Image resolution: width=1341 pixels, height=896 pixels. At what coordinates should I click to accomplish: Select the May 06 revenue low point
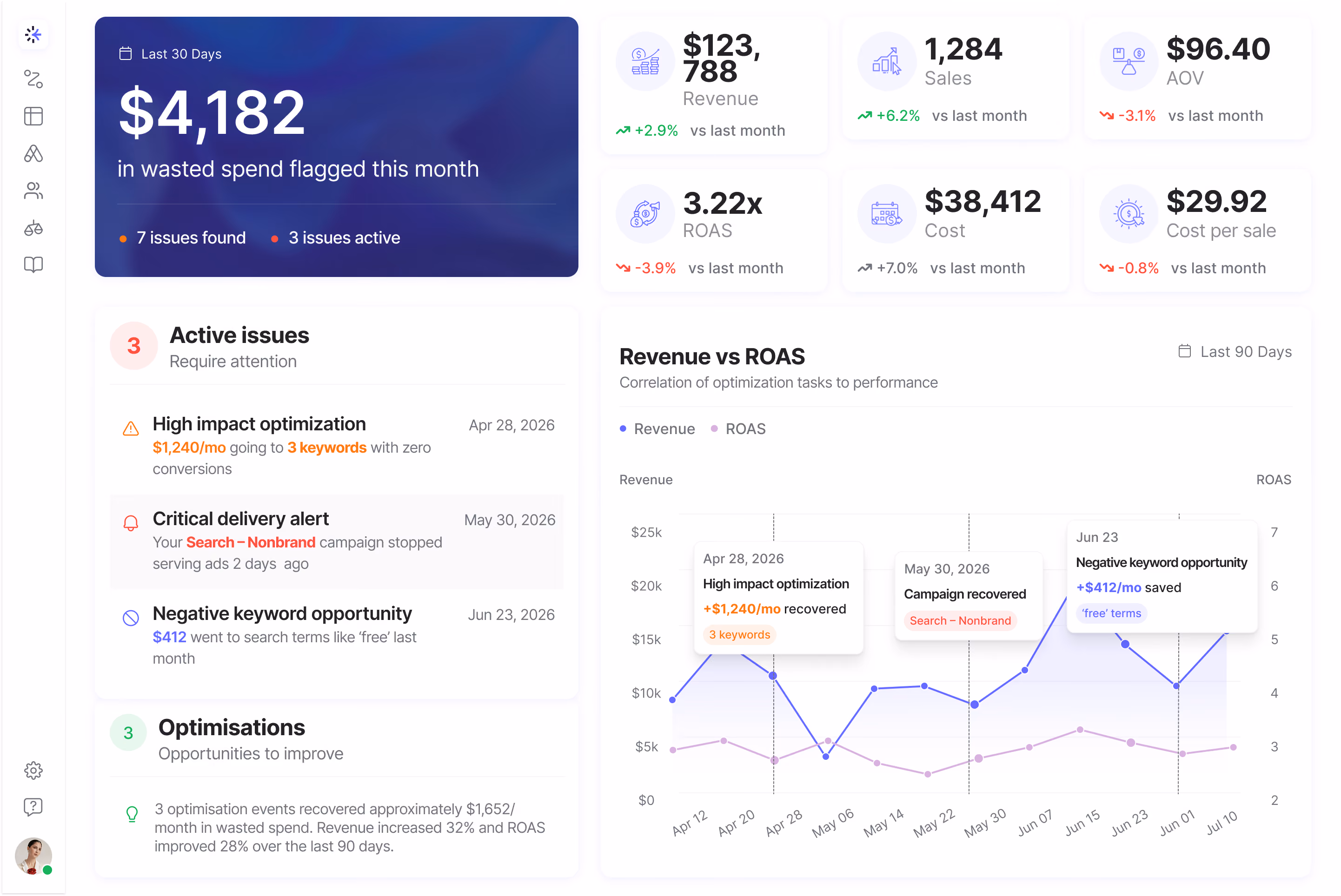[x=825, y=756]
